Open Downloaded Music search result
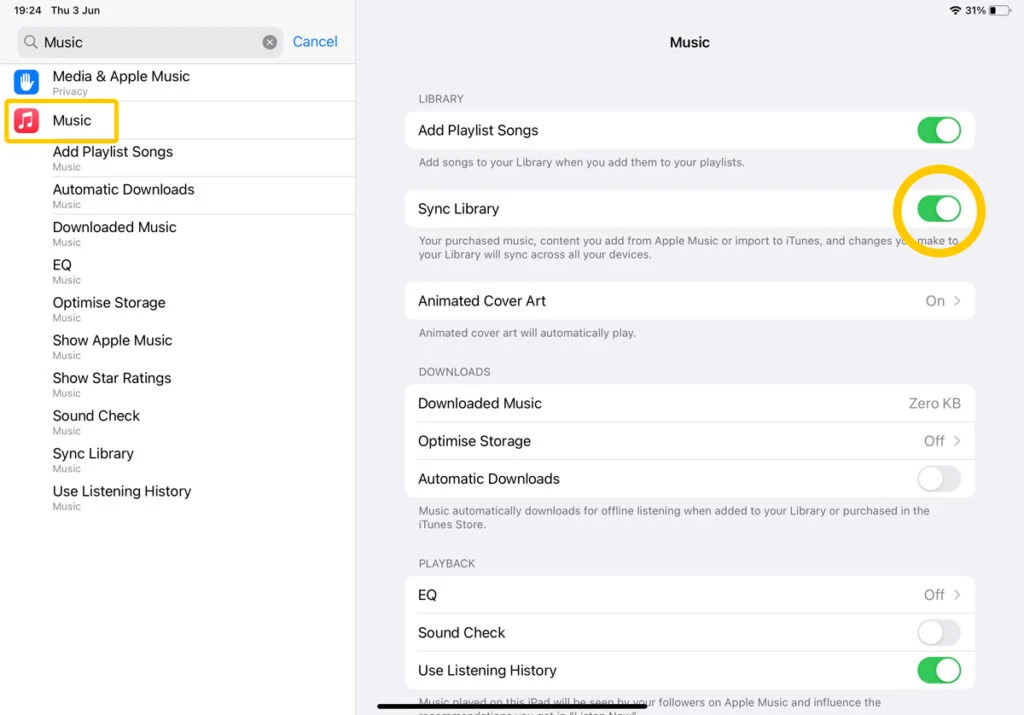Image resolution: width=1024 pixels, height=715 pixels. tap(178, 234)
